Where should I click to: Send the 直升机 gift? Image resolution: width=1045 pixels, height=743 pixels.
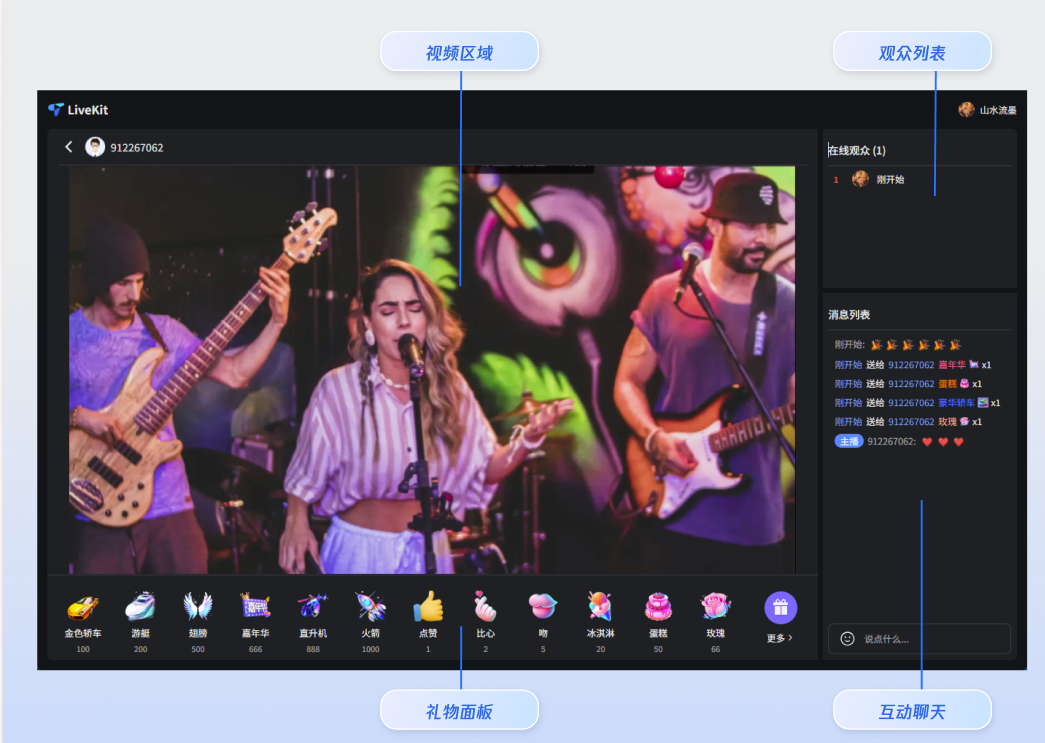[x=313, y=622]
